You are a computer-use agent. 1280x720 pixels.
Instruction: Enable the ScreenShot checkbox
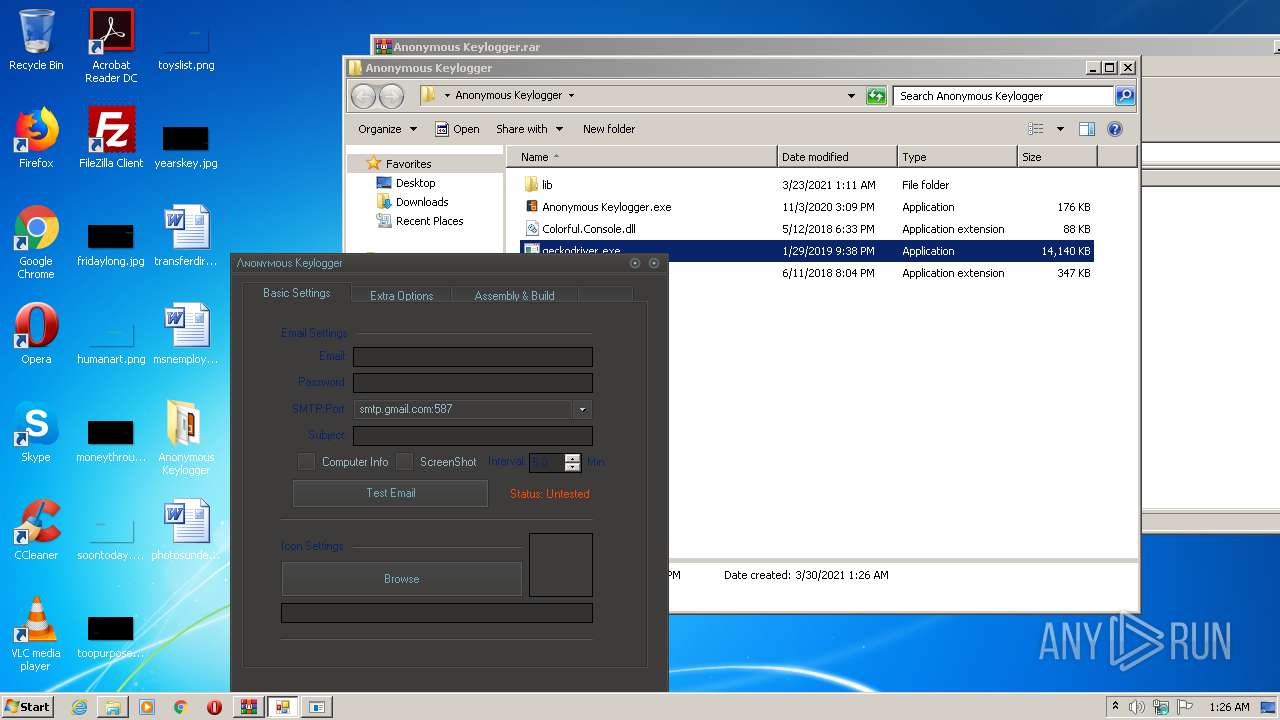pos(404,462)
